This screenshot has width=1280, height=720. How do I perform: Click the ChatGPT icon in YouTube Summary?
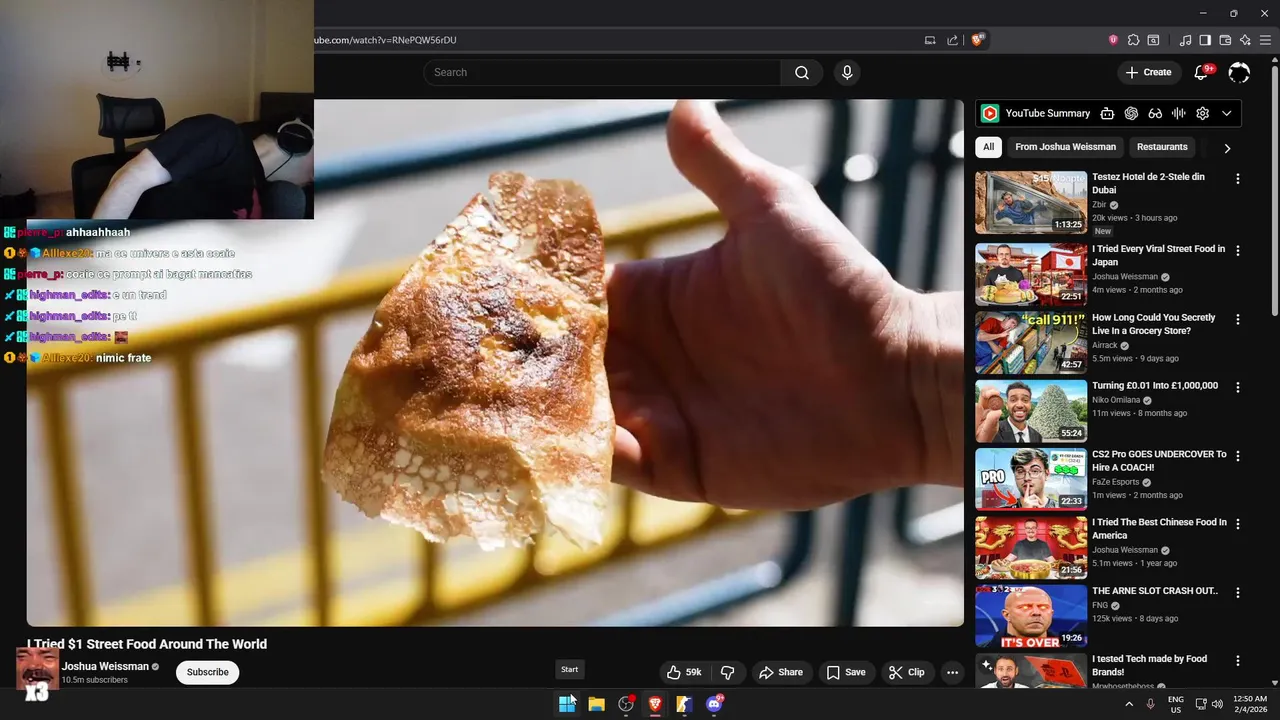click(1131, 113)
